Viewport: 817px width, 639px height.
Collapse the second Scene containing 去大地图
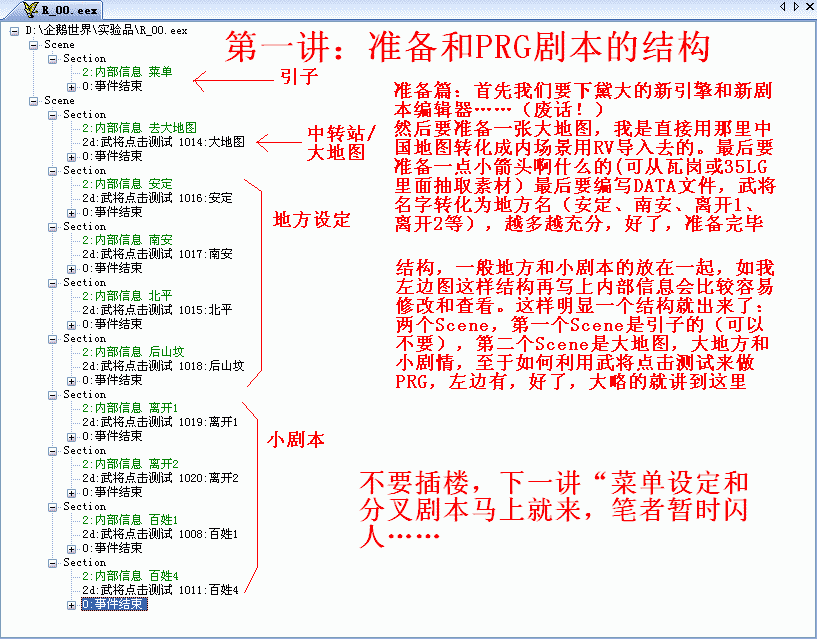(33, 101)
